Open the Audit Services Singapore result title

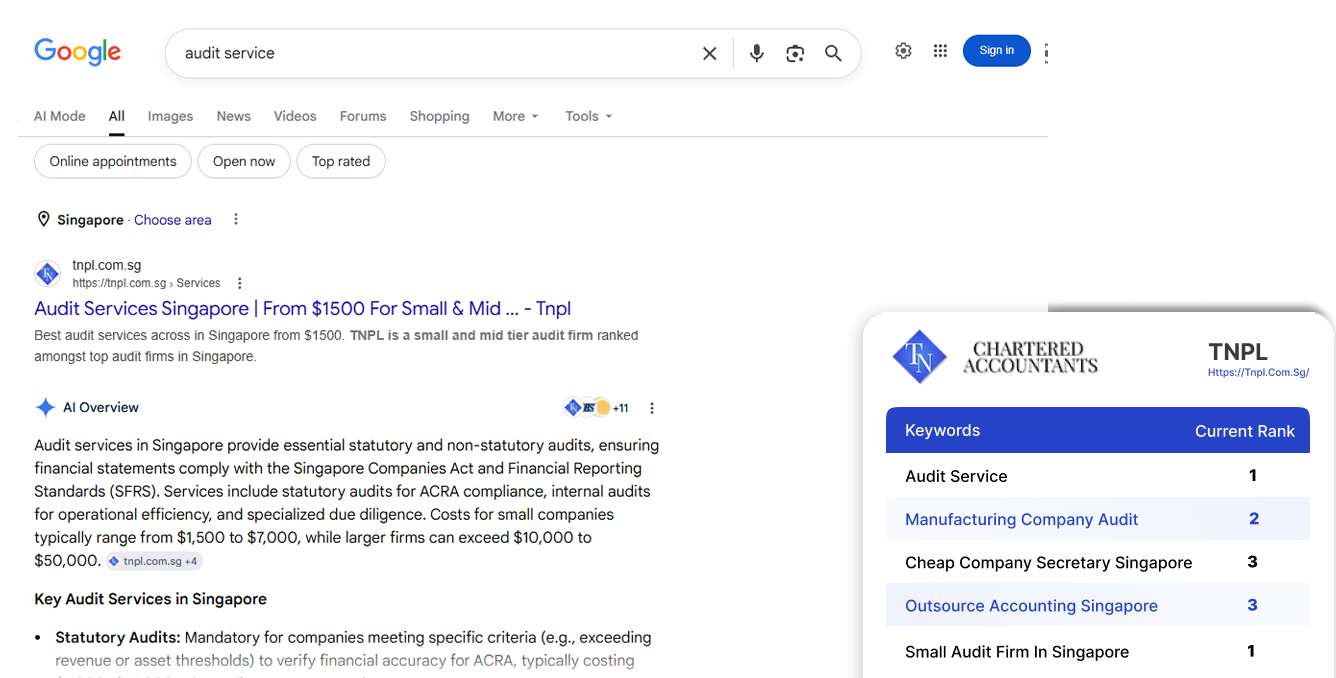point(303,308)
